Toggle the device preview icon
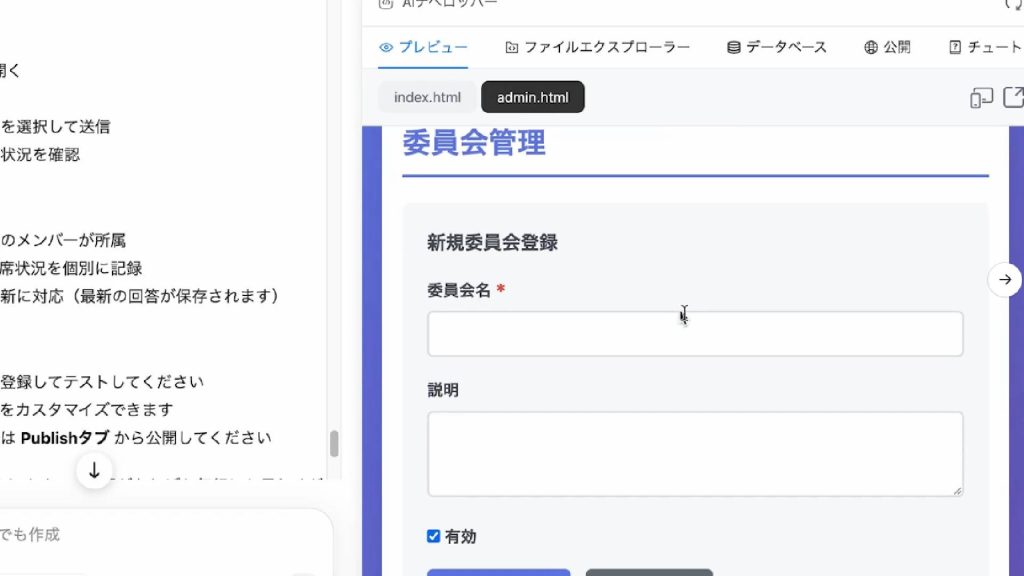1024x576 pixels. (981, 97)
